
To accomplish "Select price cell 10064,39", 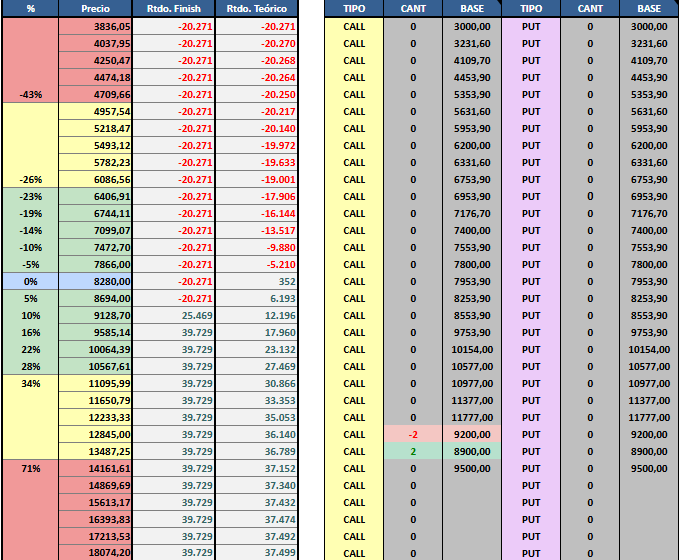I will [95, 350].
